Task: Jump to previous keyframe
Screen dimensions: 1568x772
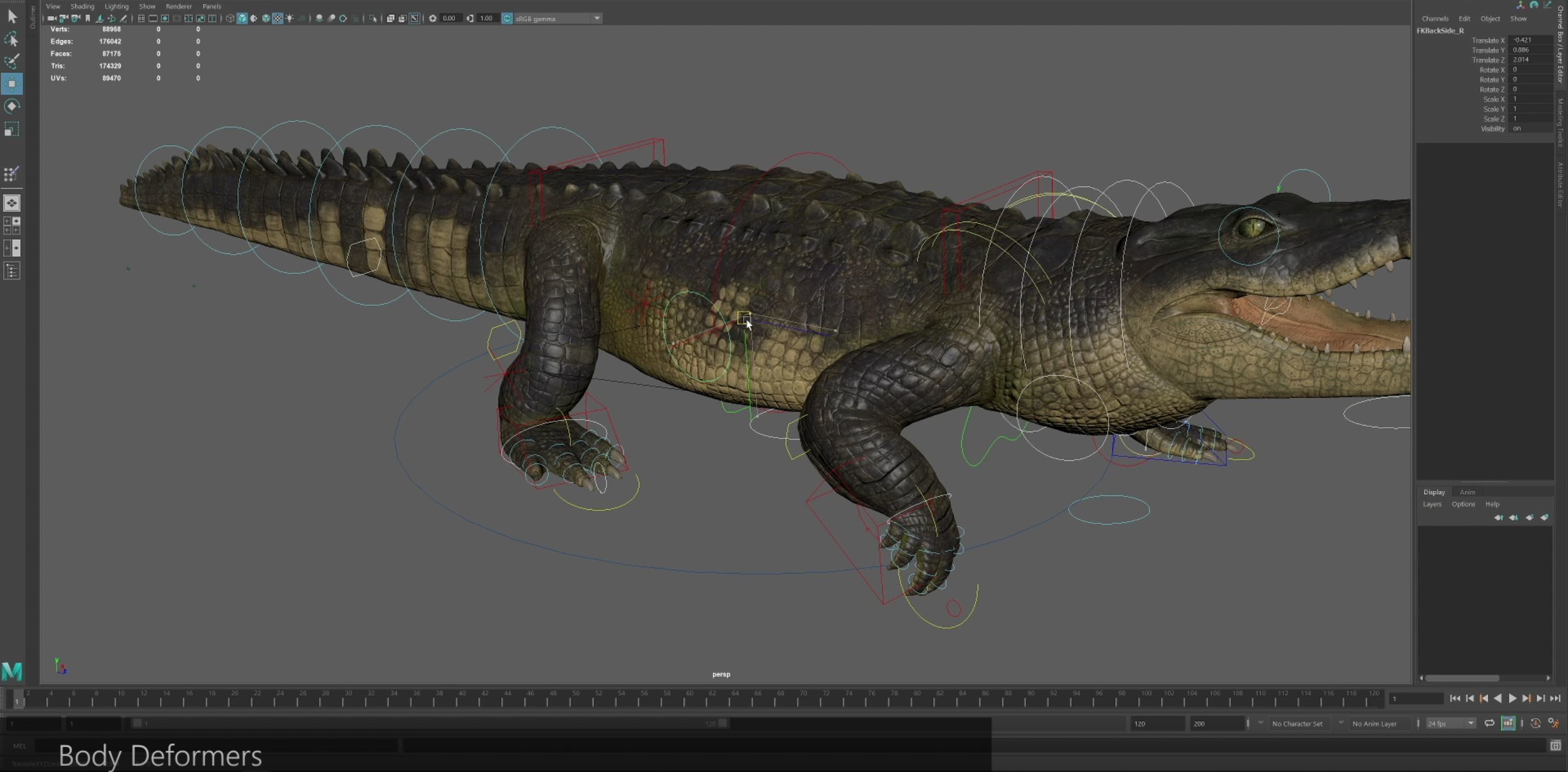Action: click(x=1484, y=698)
